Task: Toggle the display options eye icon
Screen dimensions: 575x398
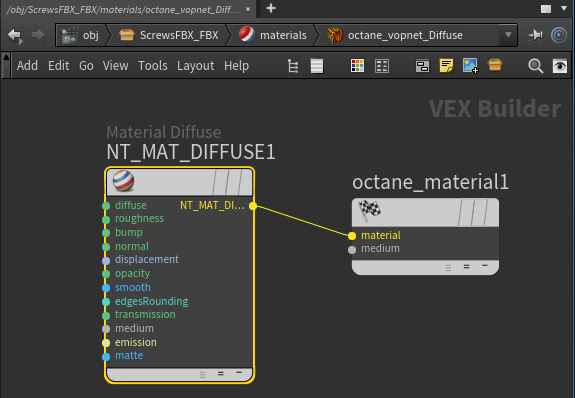Action: 560,66
